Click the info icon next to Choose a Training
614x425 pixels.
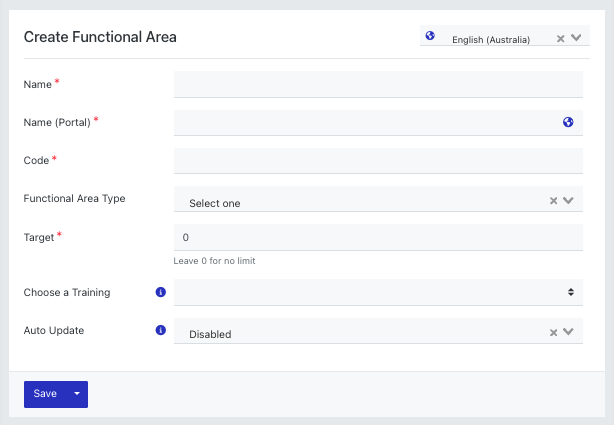[161, 292]
